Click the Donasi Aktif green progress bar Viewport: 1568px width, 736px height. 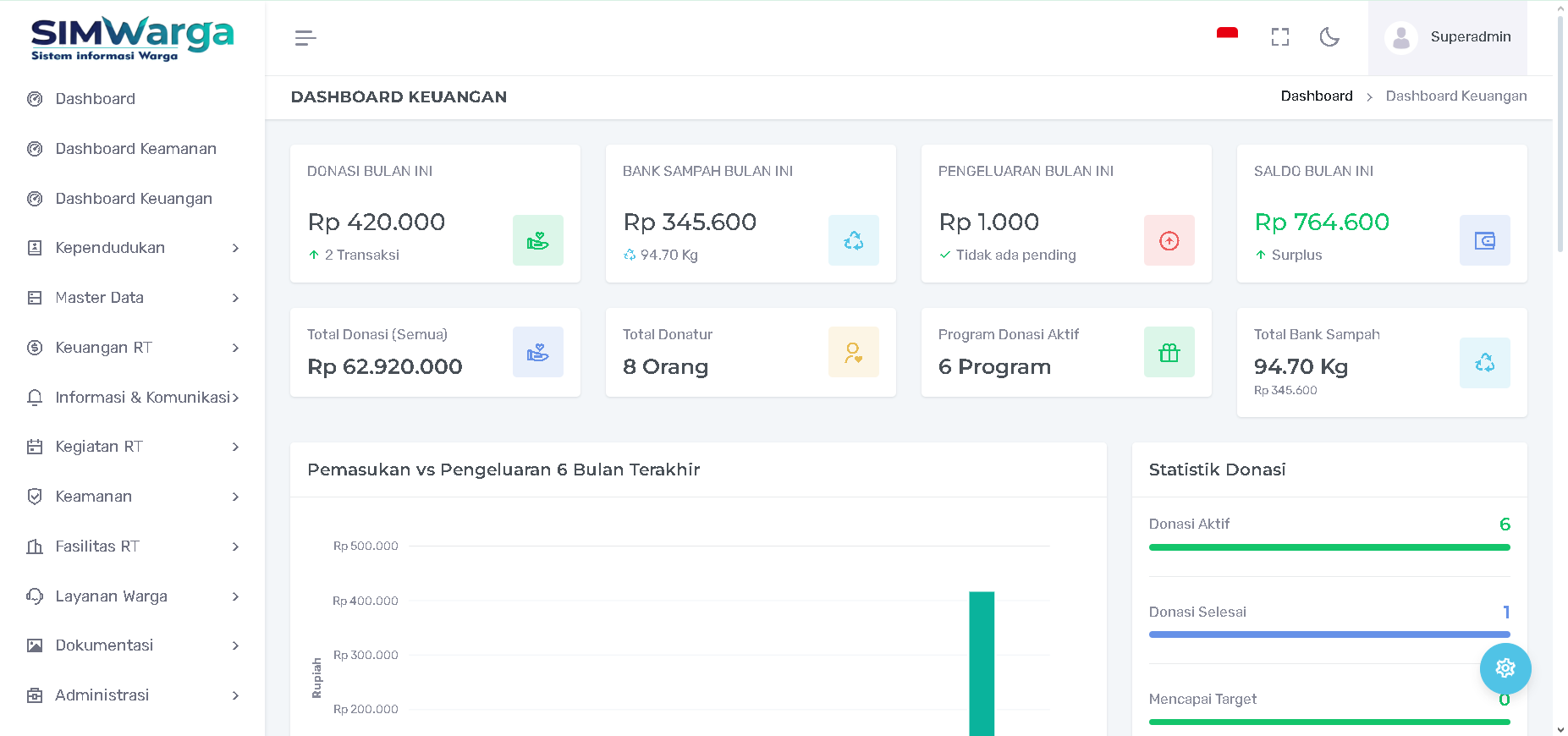pos(1329,547)
